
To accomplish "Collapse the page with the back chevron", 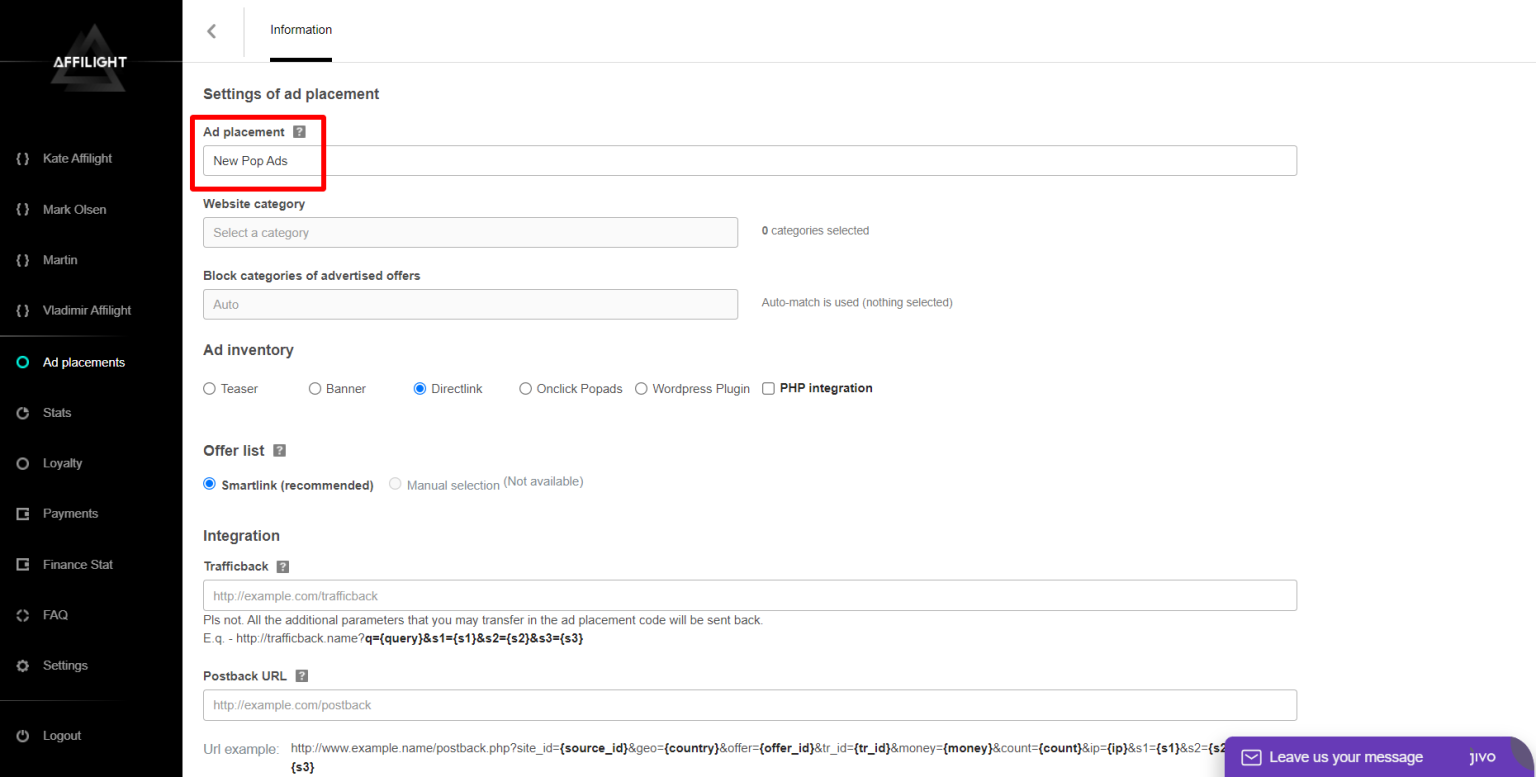I will tap(212, 30).
